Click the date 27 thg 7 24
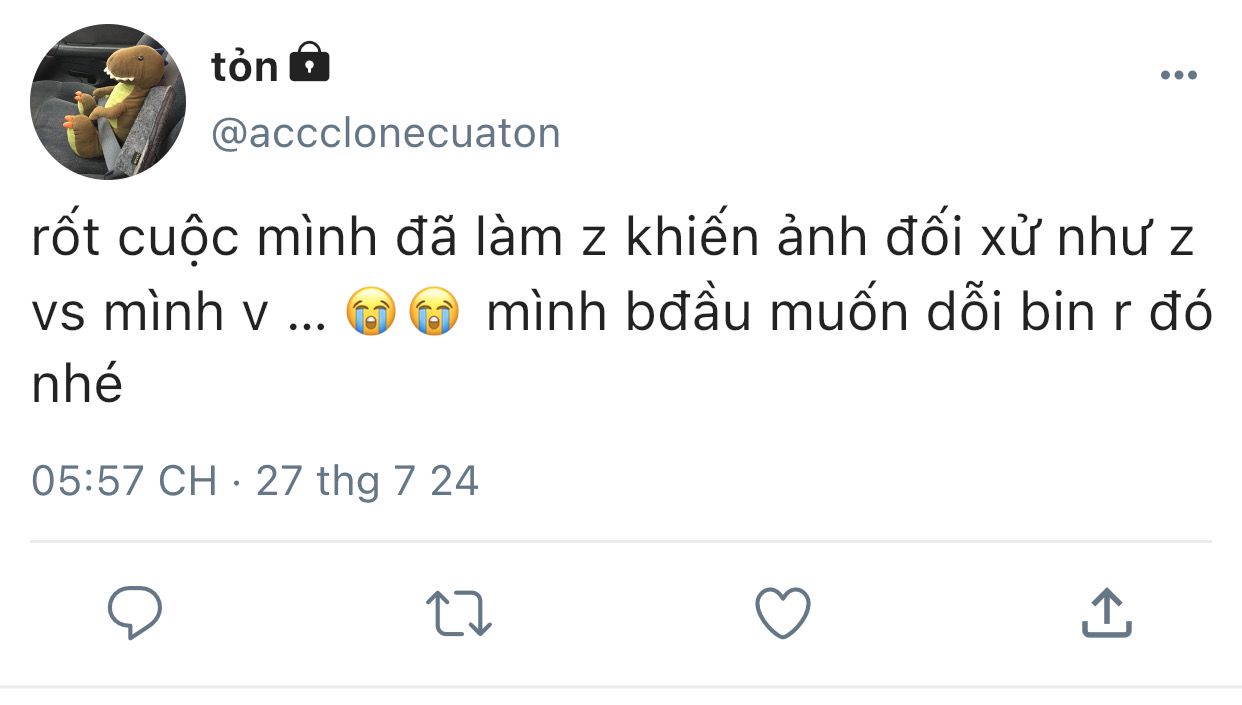The height and width of the screenshot is (705, 1242). click(367, 481)
